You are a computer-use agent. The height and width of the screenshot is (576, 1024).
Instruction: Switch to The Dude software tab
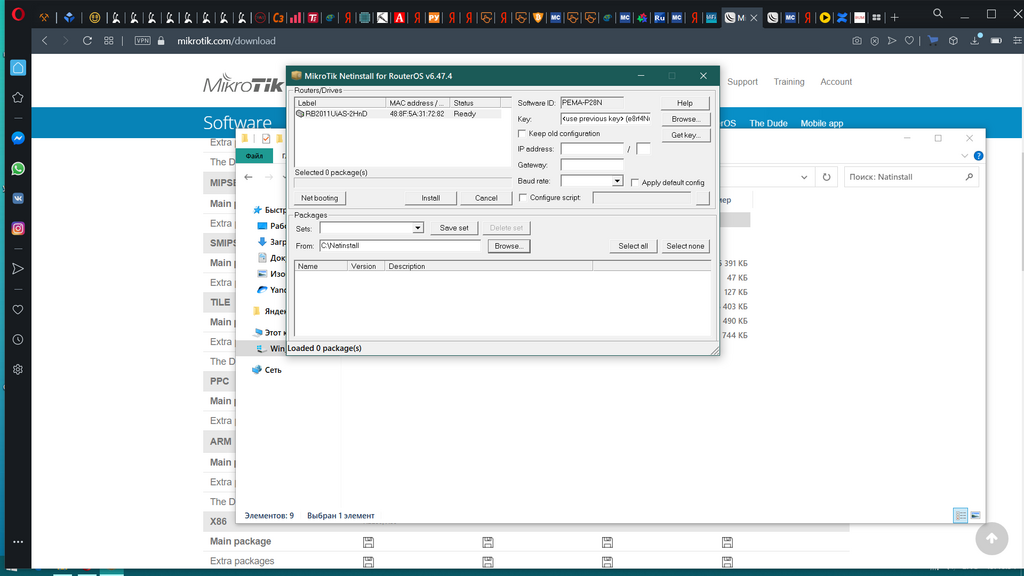(x=768, y=123)
